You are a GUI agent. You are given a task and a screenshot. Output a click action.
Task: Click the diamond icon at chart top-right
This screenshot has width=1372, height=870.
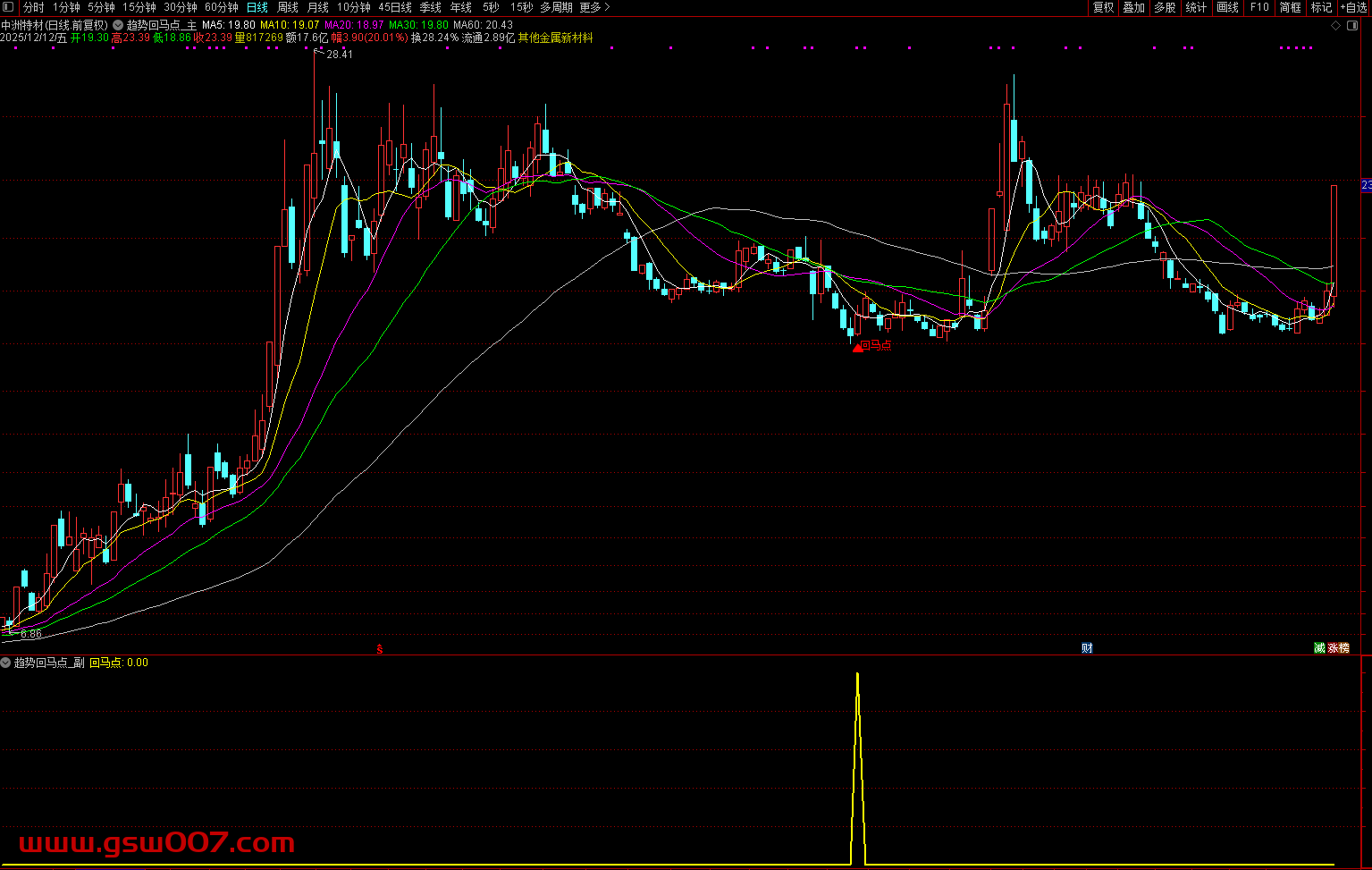pos(1336,25)
